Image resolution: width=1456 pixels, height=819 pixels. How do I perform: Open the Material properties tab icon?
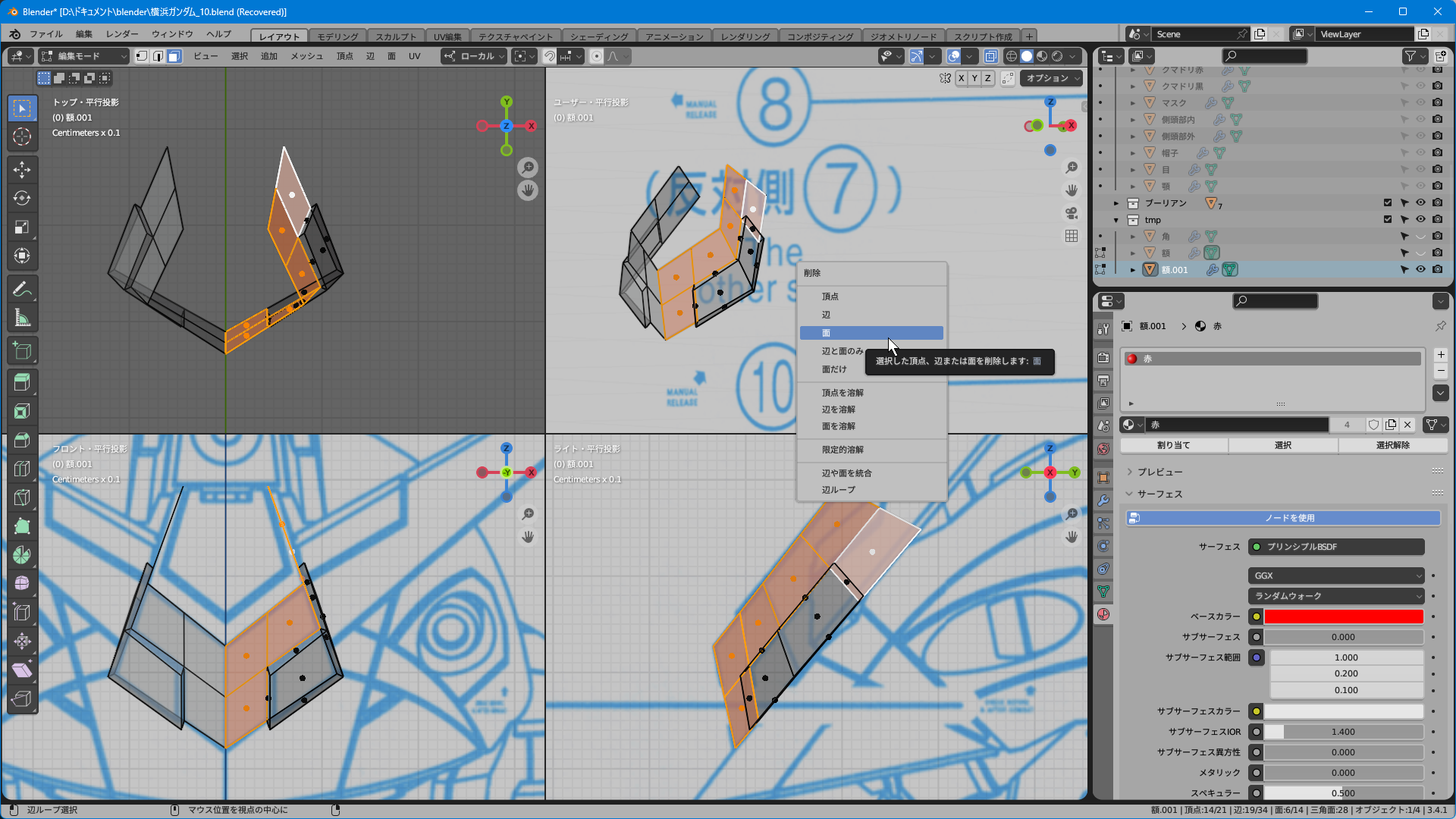[x=1103, y=614]
